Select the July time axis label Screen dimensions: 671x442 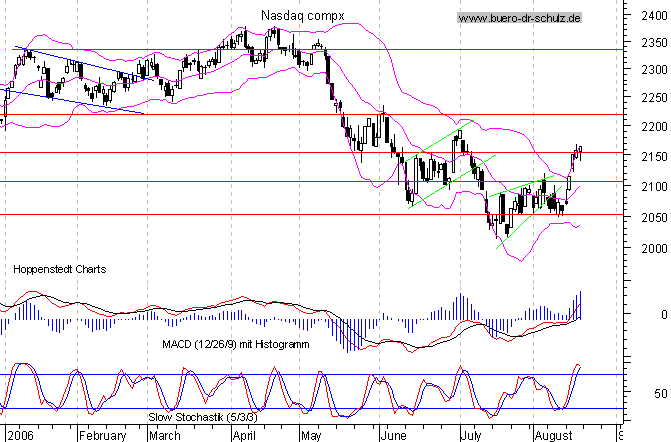pos(471,436)
